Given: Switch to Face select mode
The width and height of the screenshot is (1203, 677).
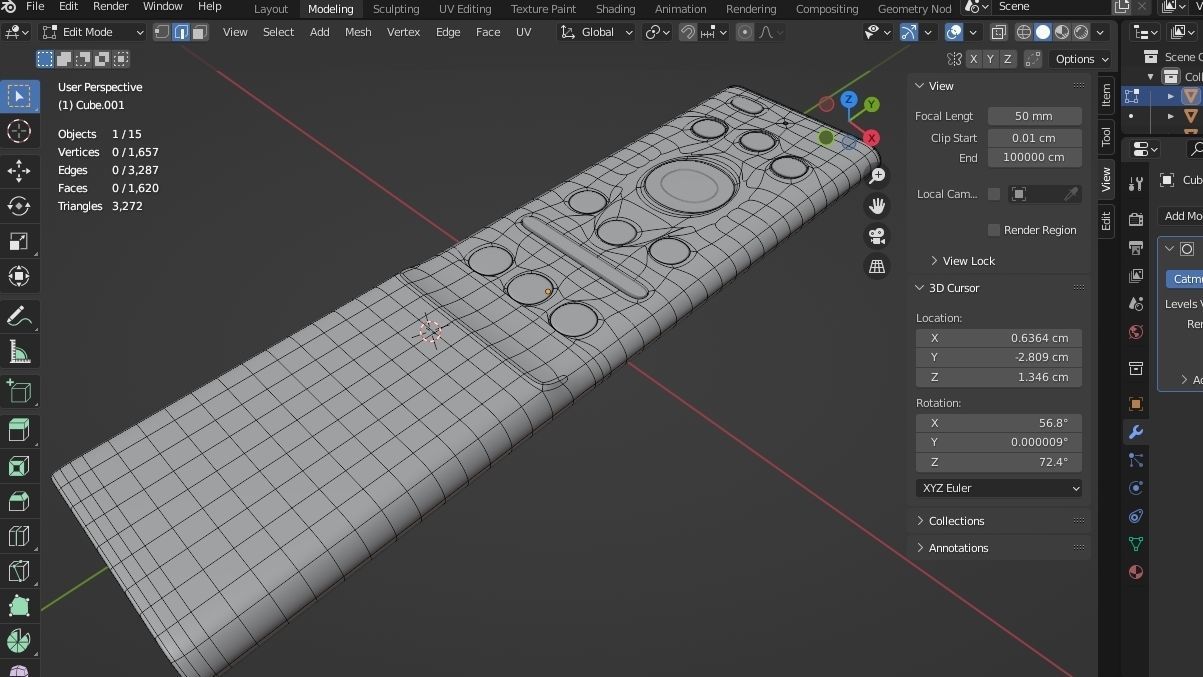Looking at the screenshot, I should [199, 31].
